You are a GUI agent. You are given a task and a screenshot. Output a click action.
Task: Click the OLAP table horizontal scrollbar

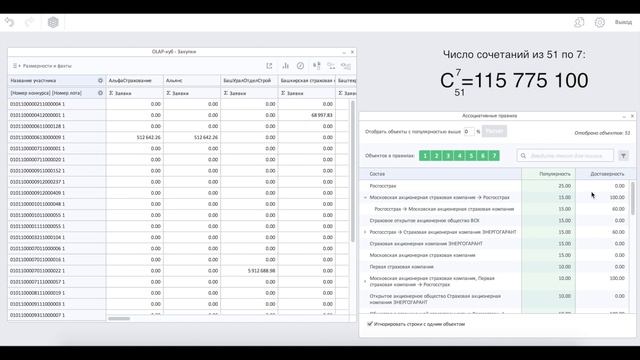point(119,318)
